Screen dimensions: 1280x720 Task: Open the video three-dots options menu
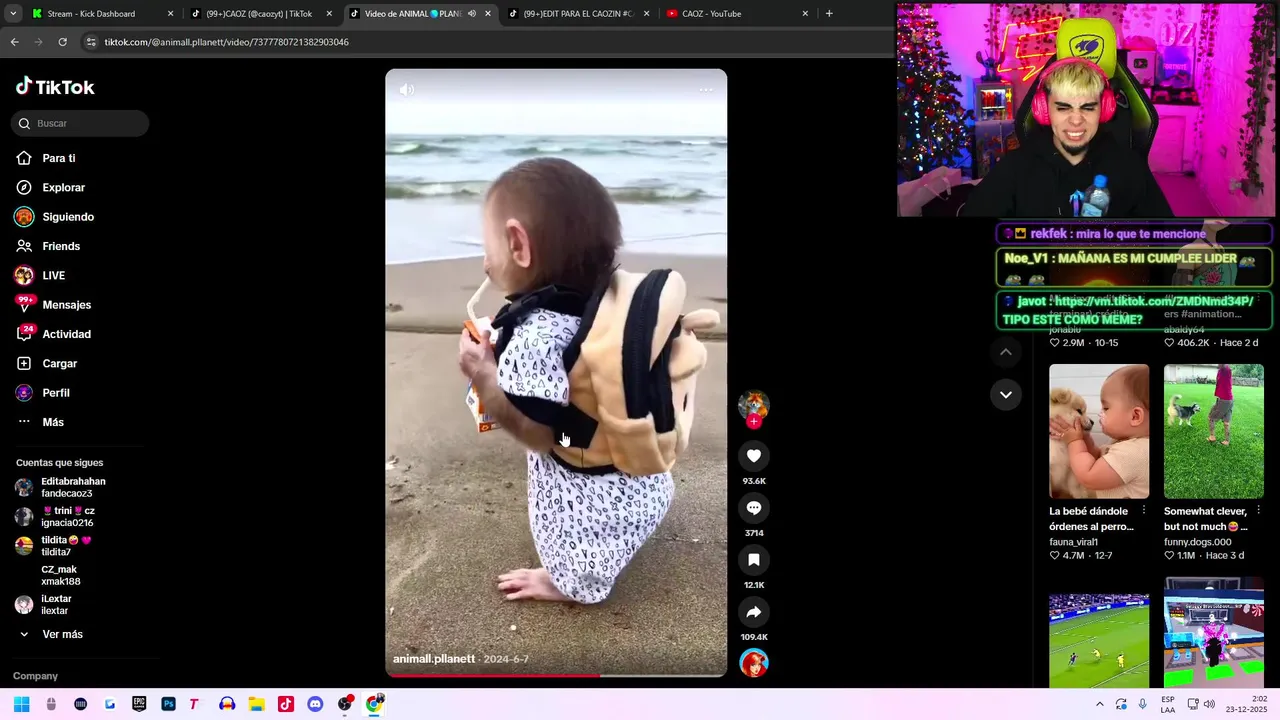(706, 90)
